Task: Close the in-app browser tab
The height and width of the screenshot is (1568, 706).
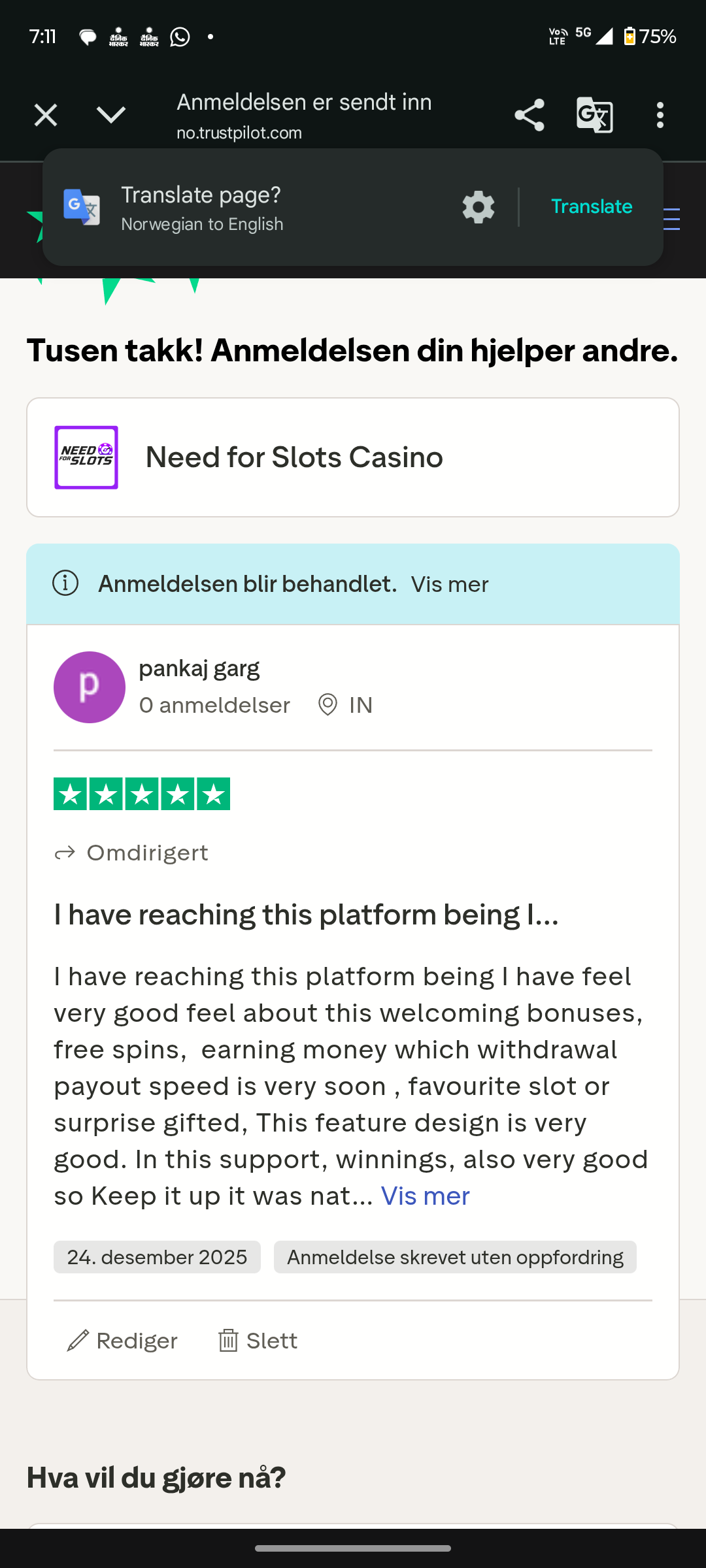Action: tap(46, 116)
